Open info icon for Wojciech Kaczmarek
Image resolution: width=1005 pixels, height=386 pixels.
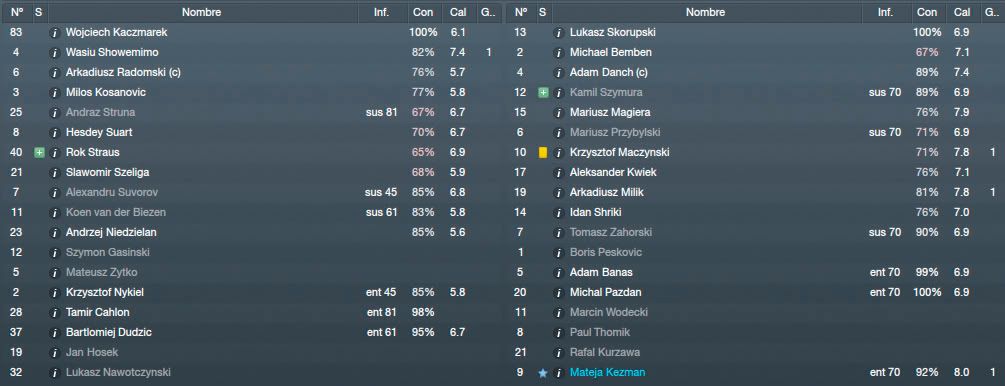[x=54, y=32]
